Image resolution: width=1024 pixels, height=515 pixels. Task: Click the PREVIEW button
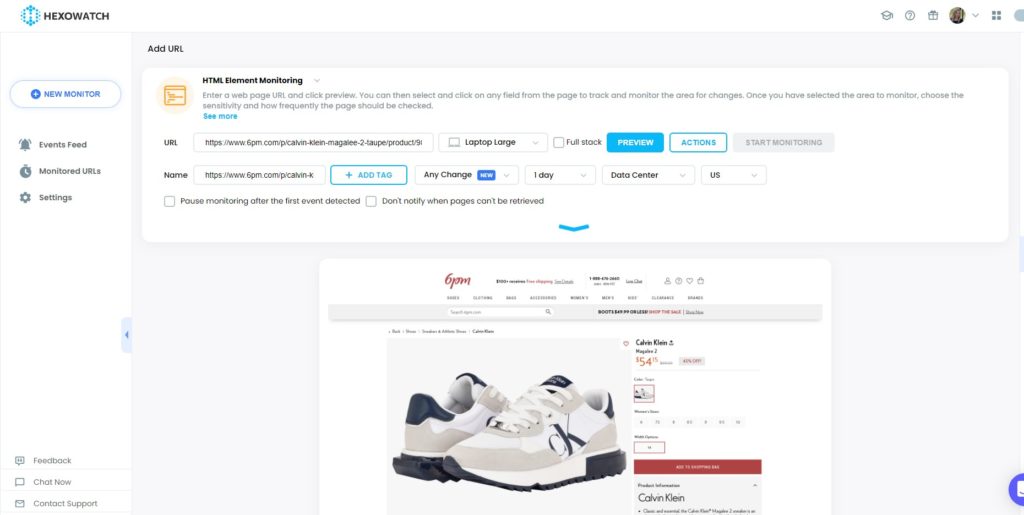tap(635, 142)
